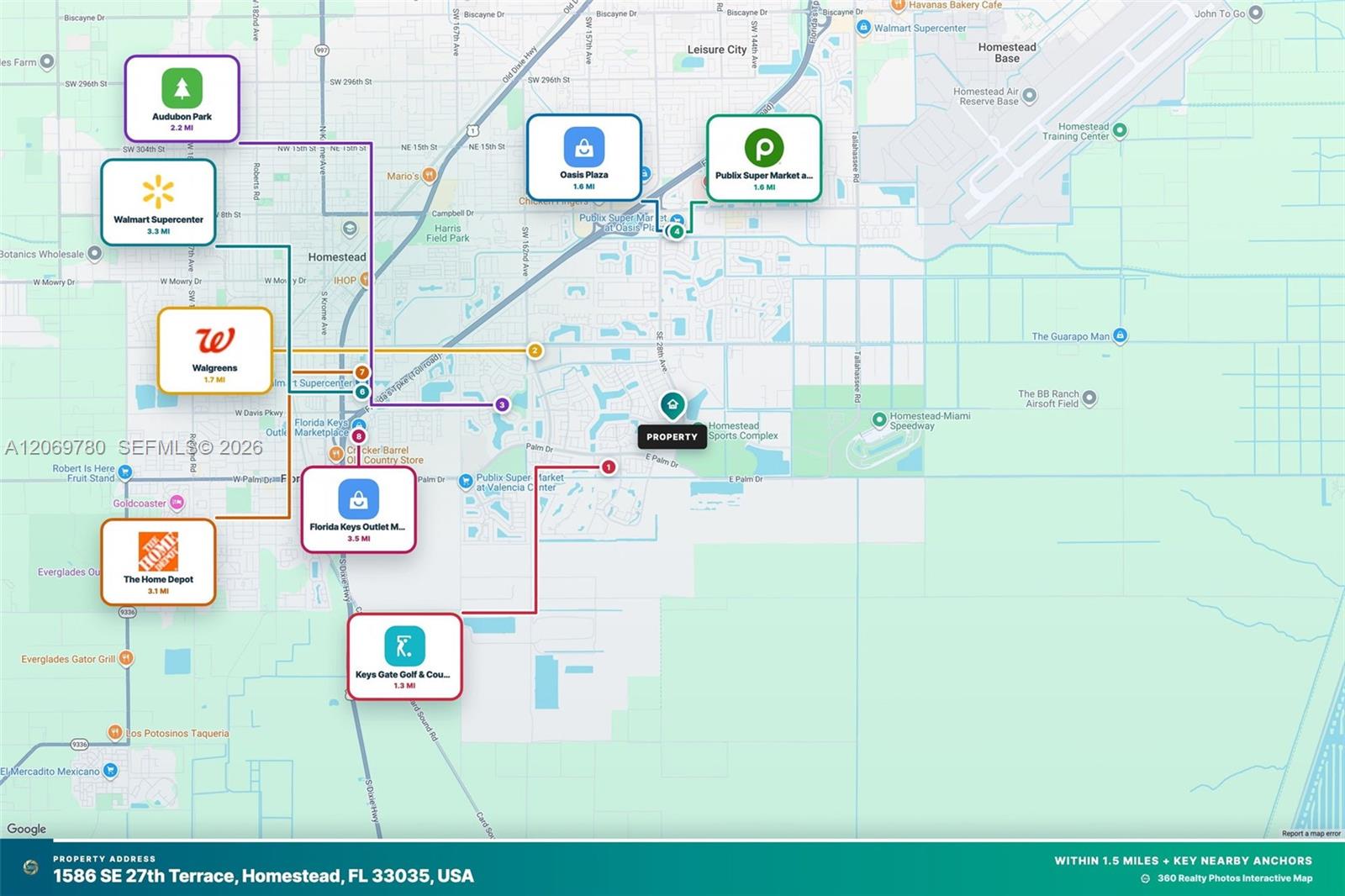Click the Publix Super Market logo

(x=764, y=148)
